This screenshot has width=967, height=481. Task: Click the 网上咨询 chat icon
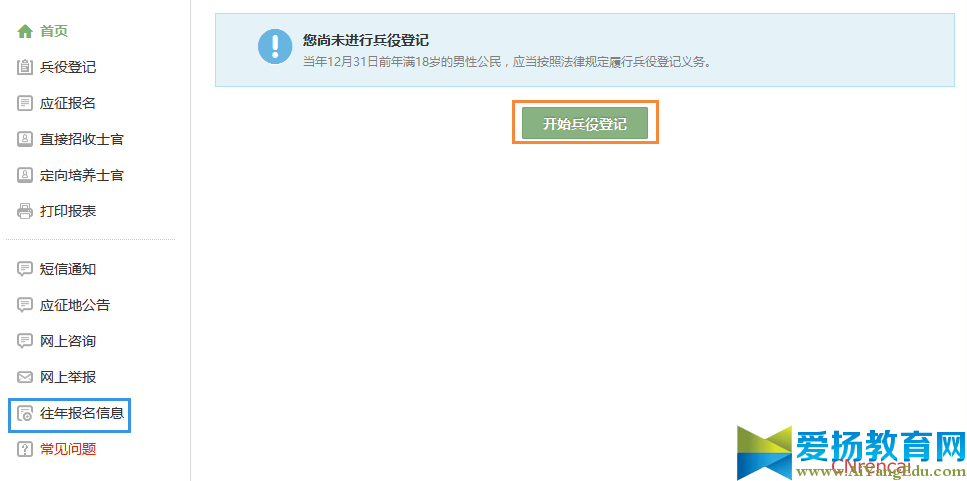pos(25,341)
